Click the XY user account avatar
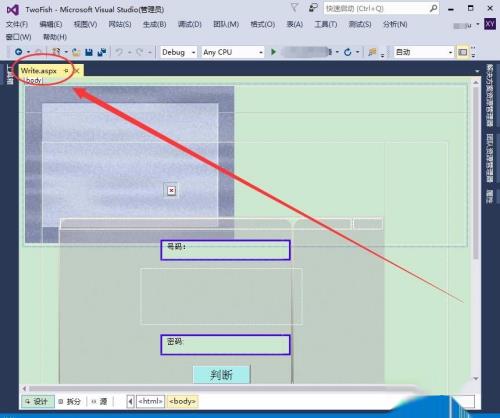Screen dimensions: 500x418 [x=490, y=24]
